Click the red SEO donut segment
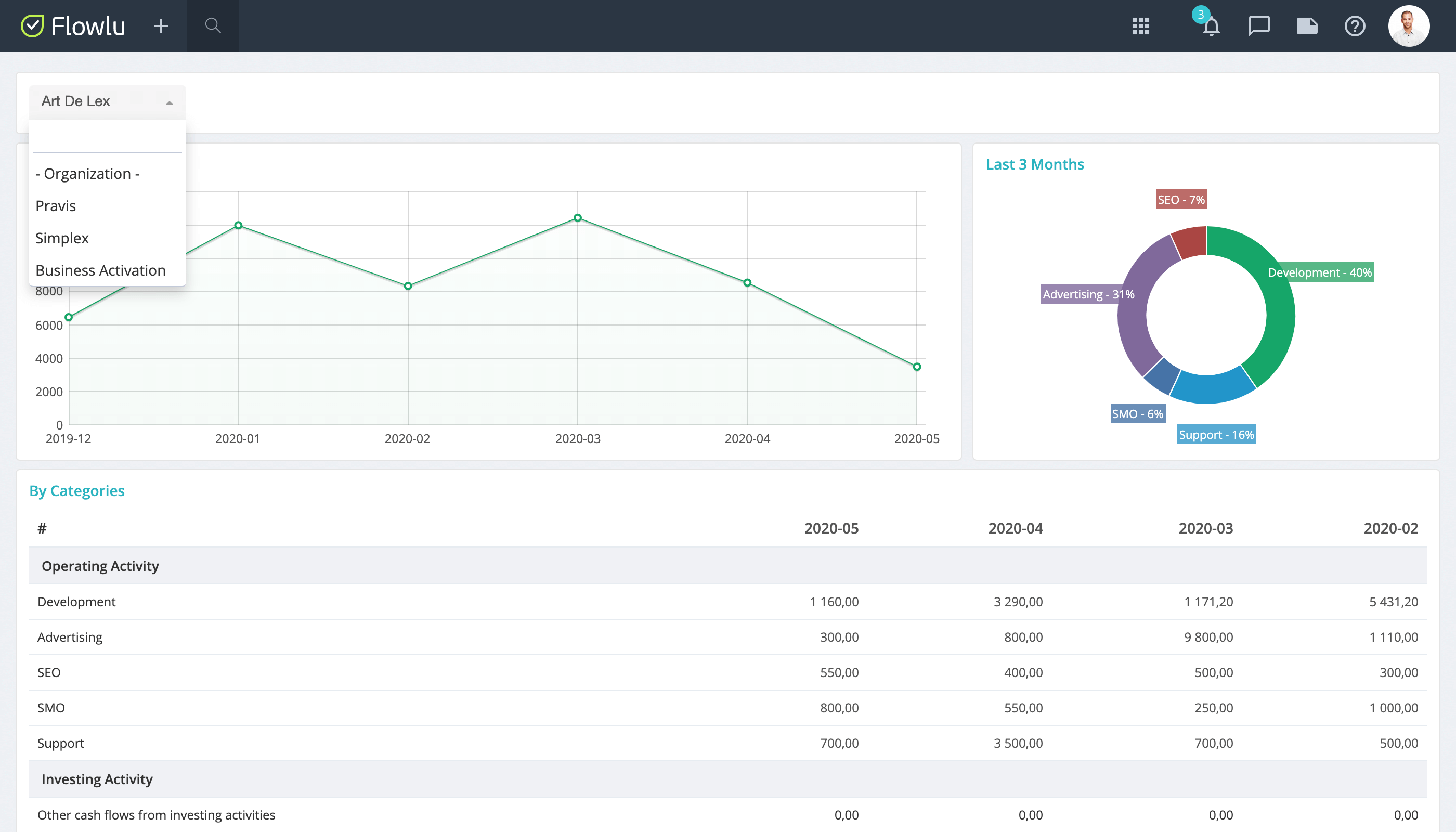Image resolution: width=1456 pixels, height=832 pixels. (x=1191, y=242)
